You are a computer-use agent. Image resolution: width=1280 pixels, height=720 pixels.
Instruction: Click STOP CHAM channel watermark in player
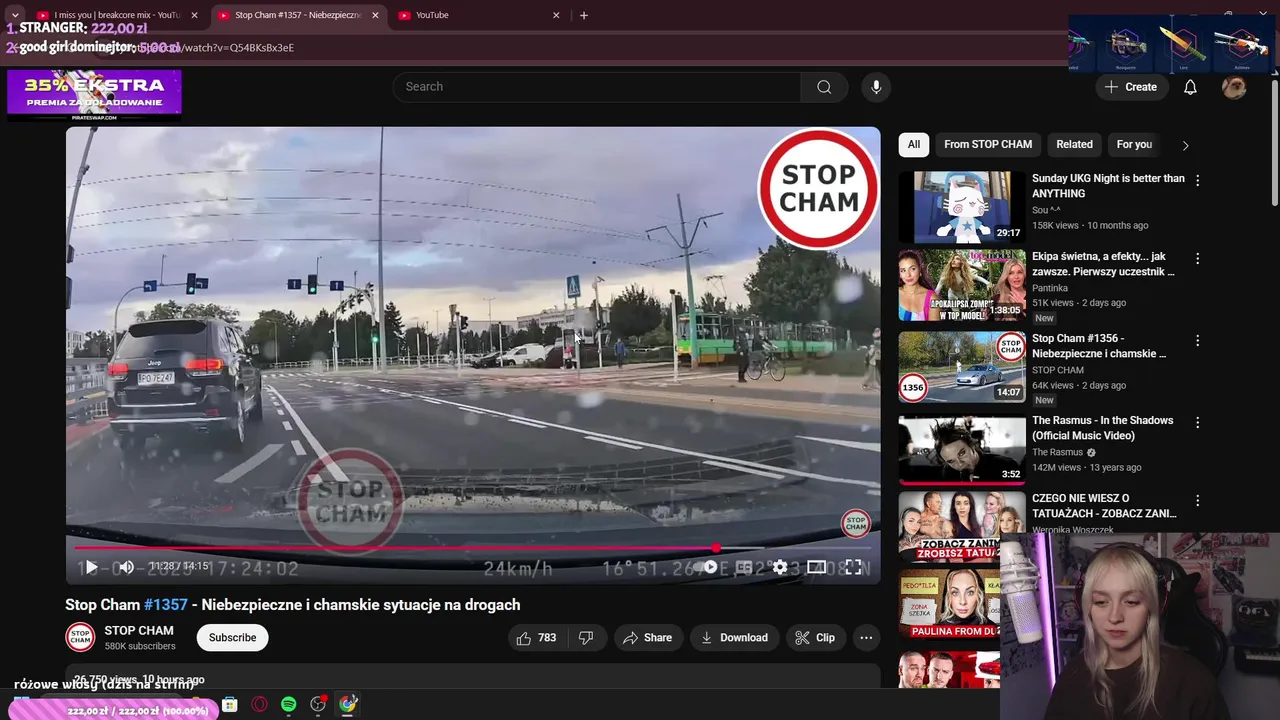(856, 523)
